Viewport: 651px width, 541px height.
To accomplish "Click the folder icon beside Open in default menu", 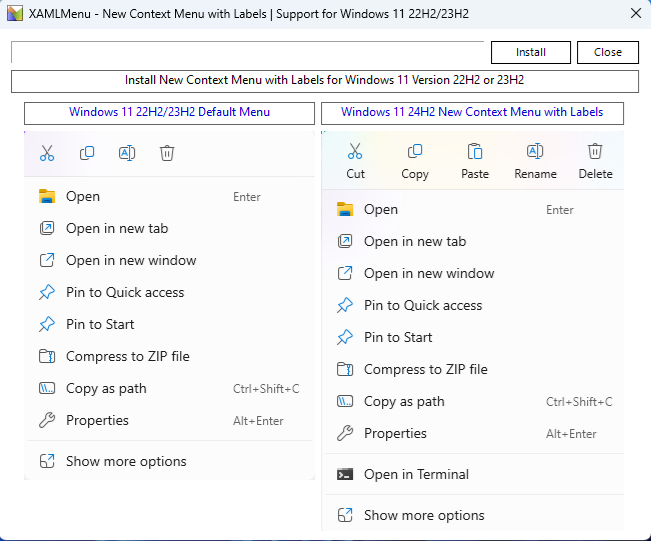I will pyautogui.click(x=47, y=196).
